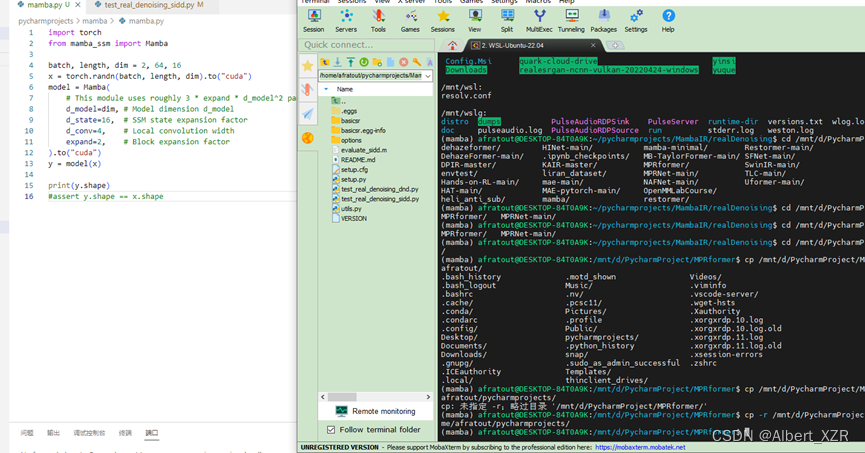Click the SFTP horizontal scrollbar left arrow

coord(323,397)
